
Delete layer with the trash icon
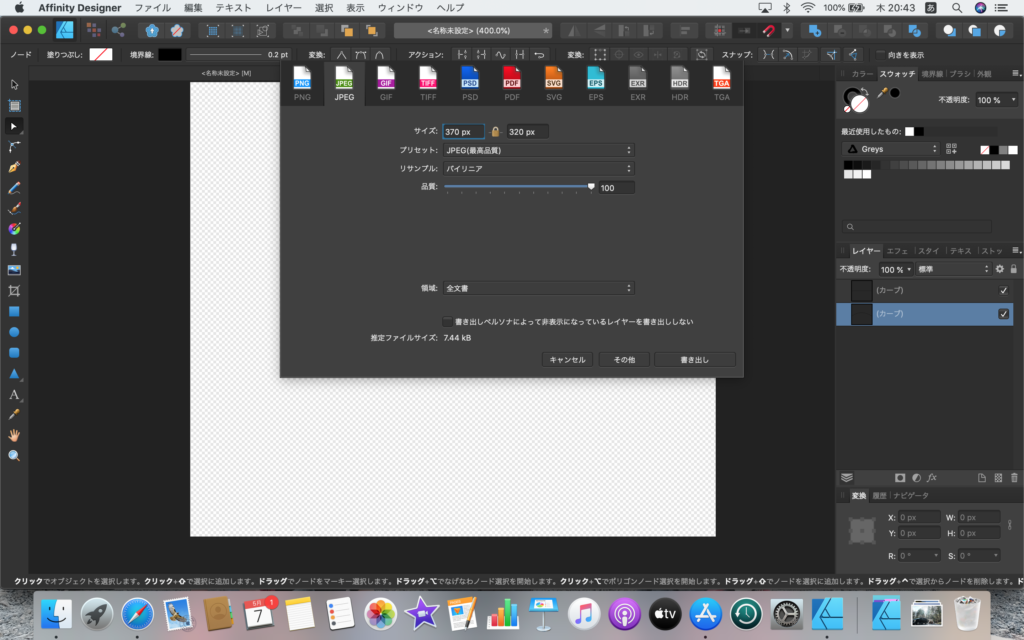pos(1014,478)
